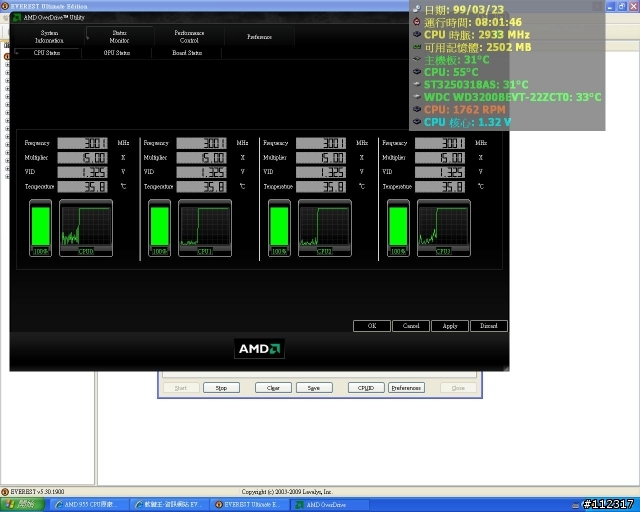Open the AMD OverDrive taskbar item
The image size is (640, 512).
(329, 505)
